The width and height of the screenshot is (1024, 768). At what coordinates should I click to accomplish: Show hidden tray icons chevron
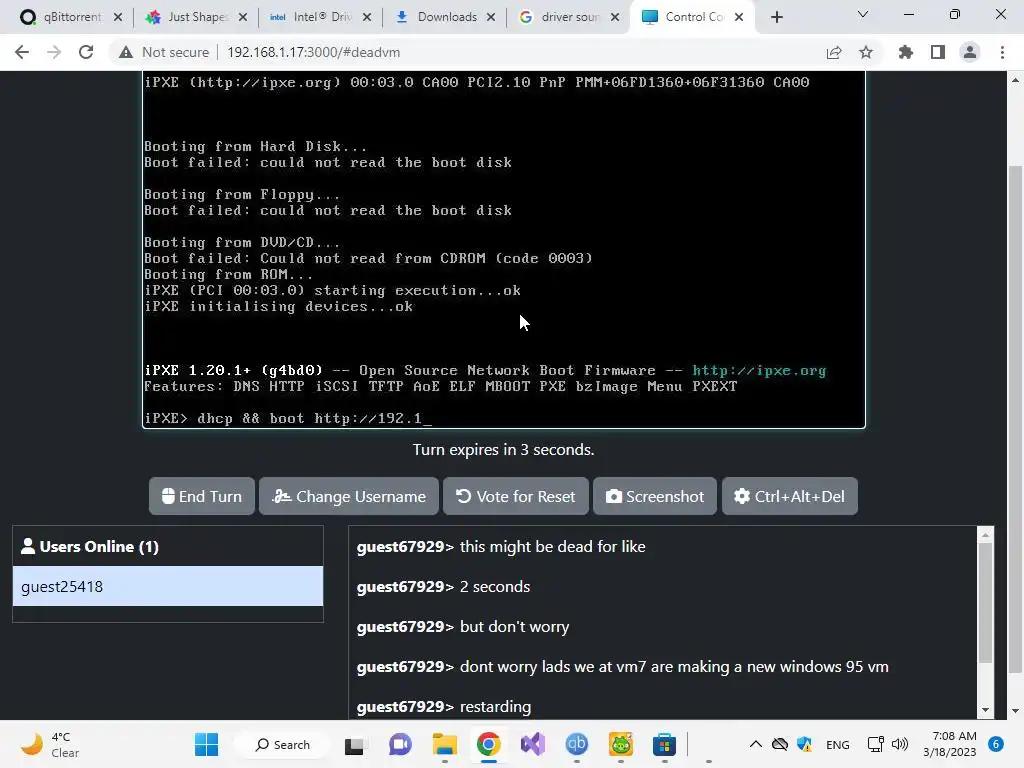(x=756, y=744)
